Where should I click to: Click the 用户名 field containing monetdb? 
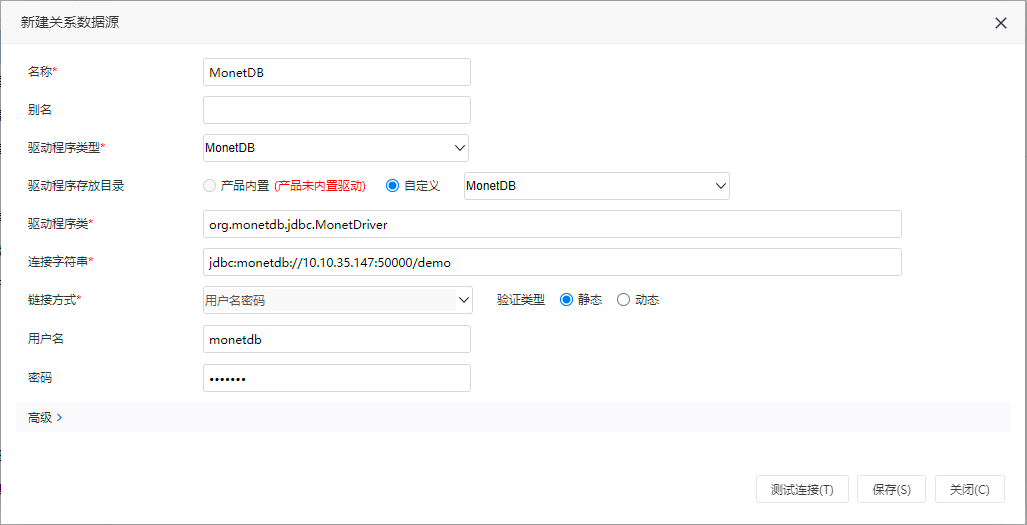tap(337, 339)
